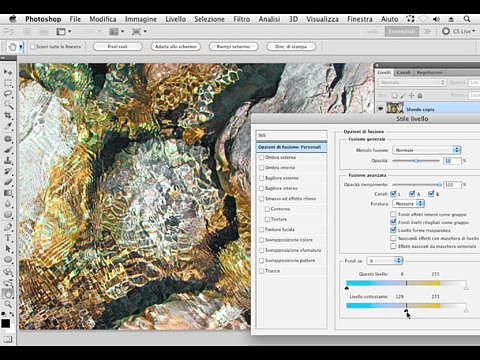Click the lock all padlock icon
Screen dimensions: 480x360
[420, 95]
